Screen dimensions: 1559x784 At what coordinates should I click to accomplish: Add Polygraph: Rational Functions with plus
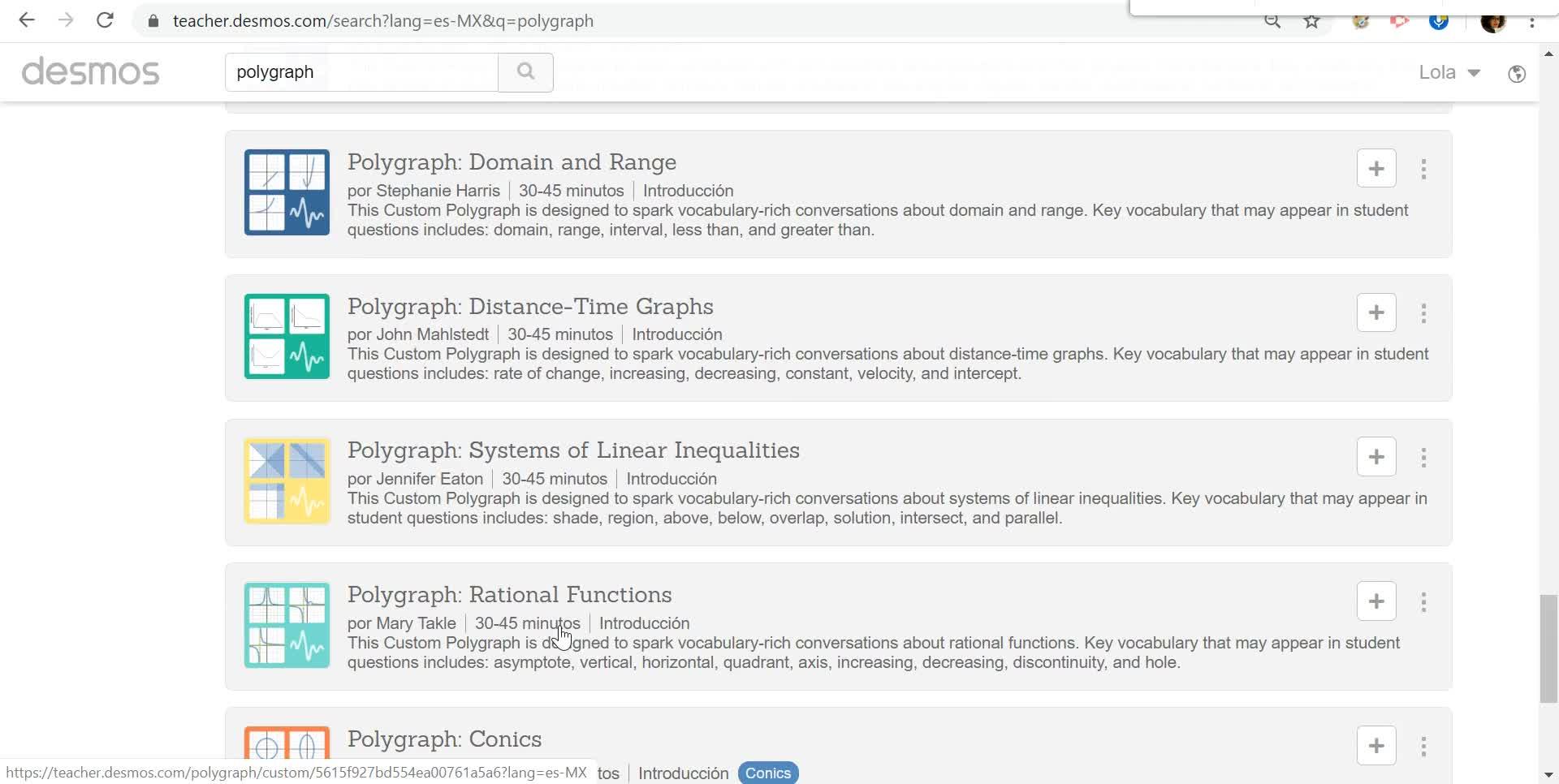1376,601
